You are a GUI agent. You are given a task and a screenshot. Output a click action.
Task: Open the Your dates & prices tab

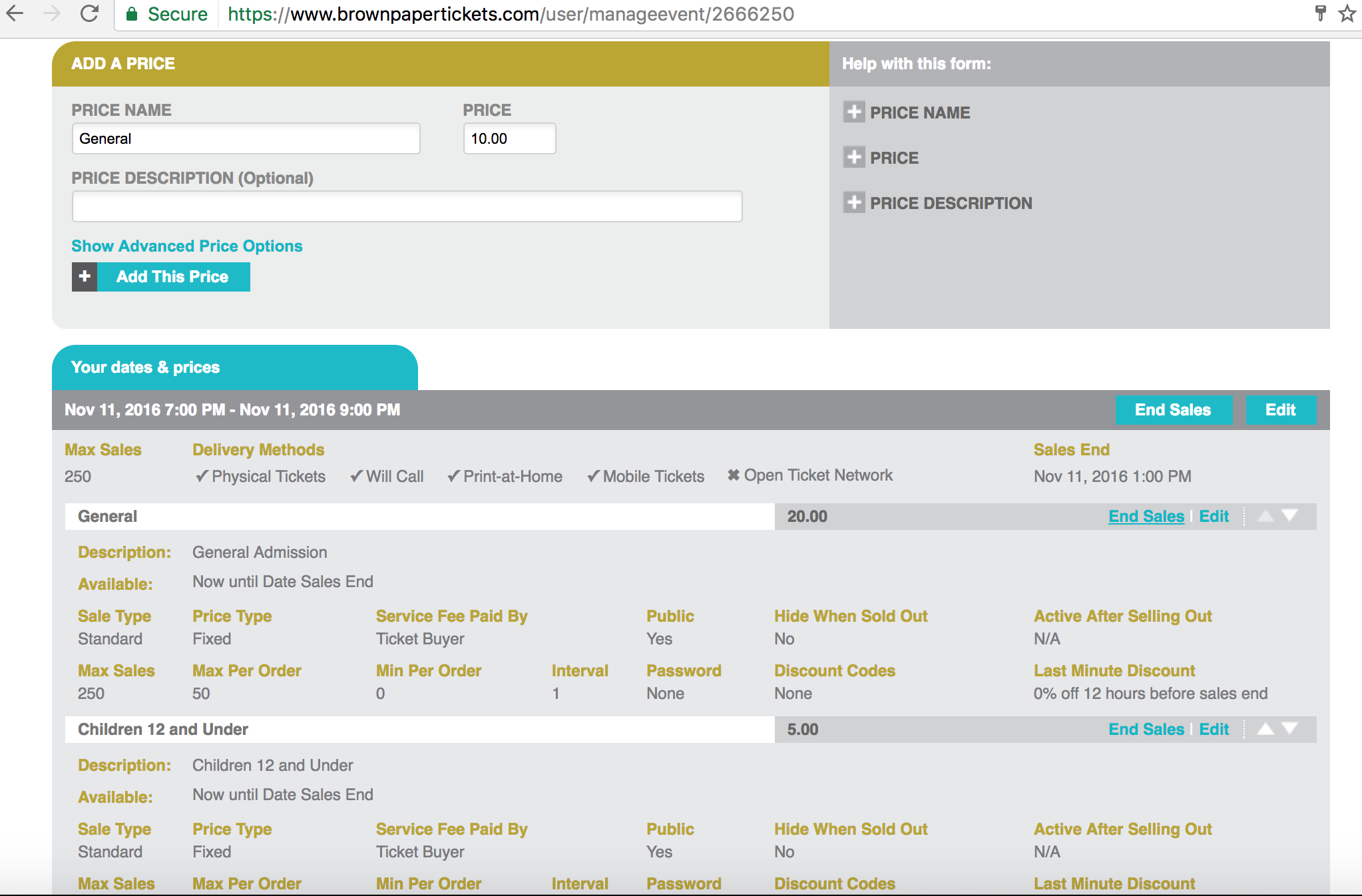[235, 367]
